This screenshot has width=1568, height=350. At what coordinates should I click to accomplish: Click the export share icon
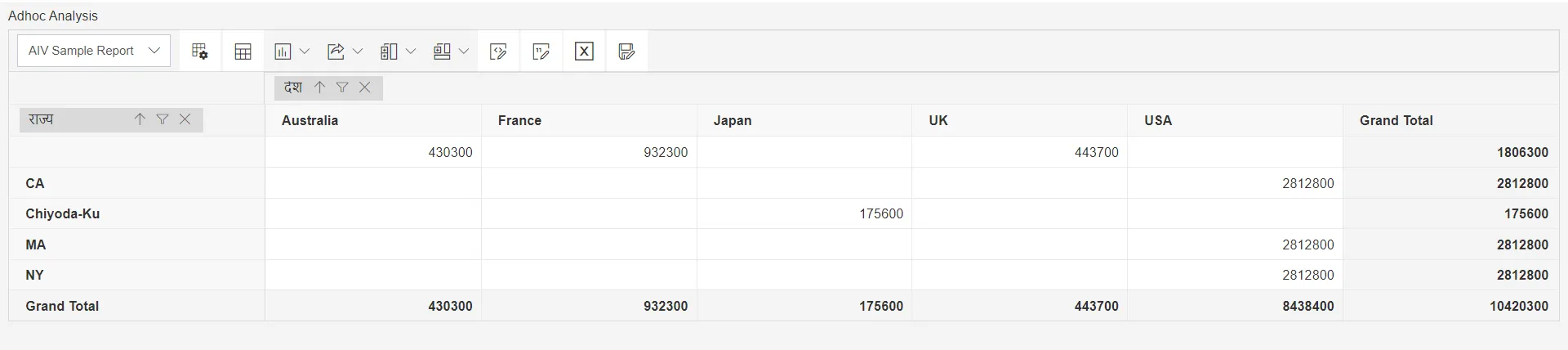336,52
